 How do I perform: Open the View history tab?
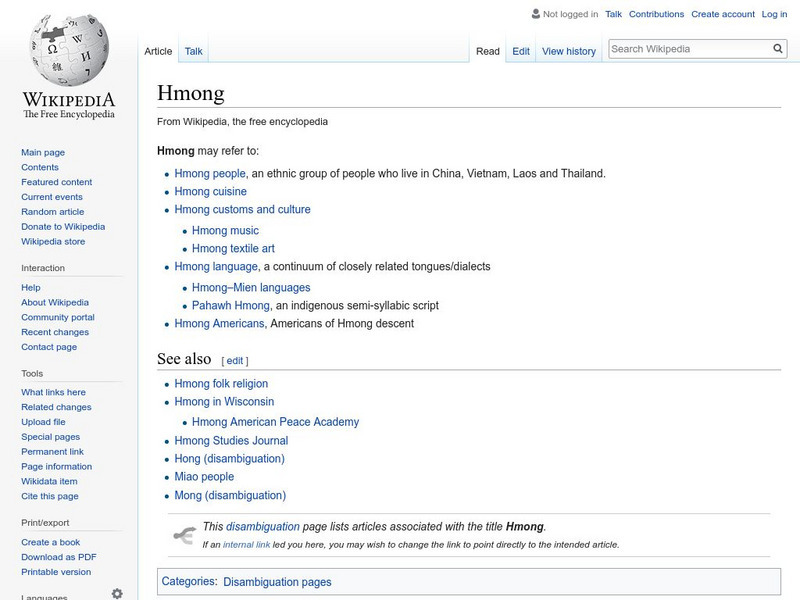(569, 51)
